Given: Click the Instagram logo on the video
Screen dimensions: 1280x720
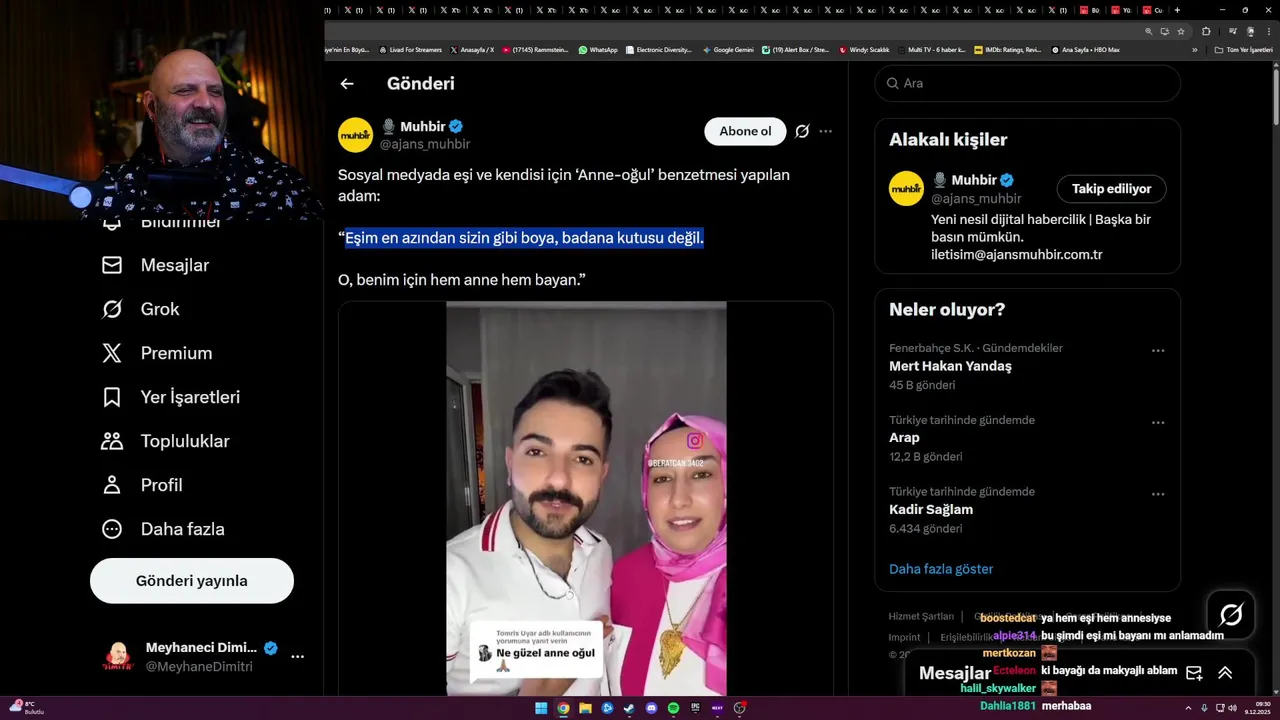Looking at the screenshot, I should tap(695, 441).
